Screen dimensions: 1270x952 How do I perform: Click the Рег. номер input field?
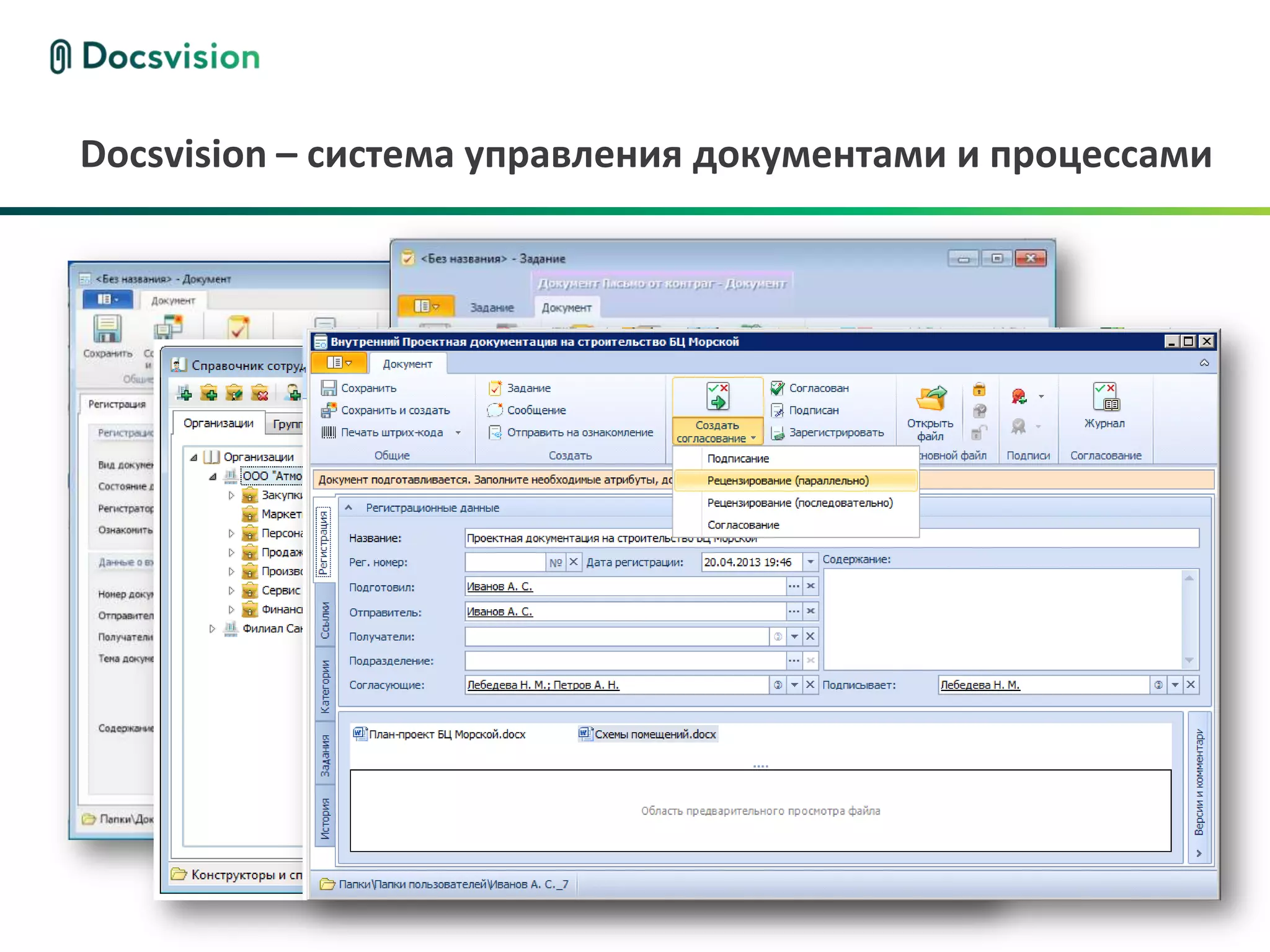tap(505, 562)
